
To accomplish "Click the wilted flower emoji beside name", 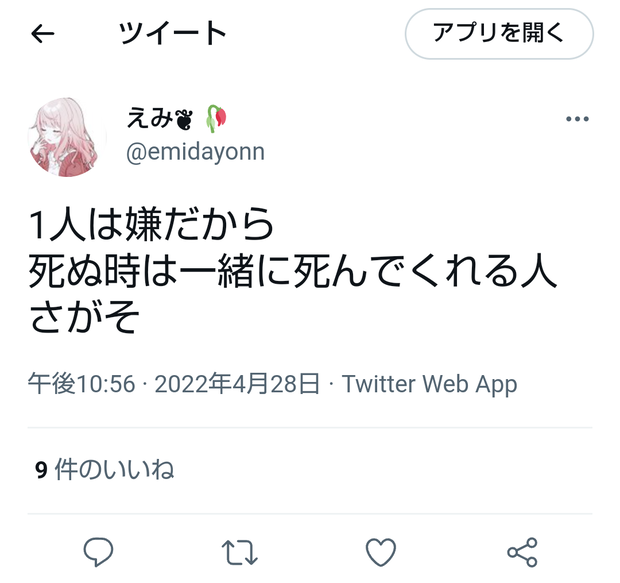I will pos(217,118).
